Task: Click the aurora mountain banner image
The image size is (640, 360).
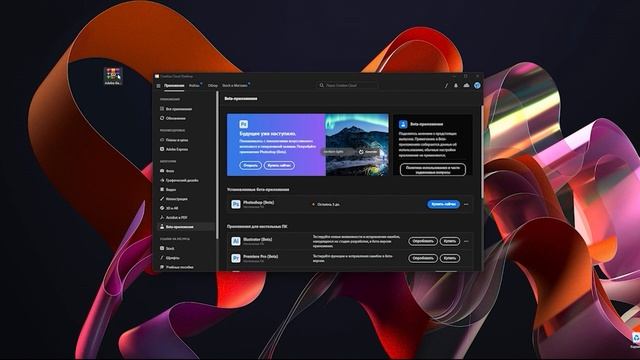Action: [357, 145]
